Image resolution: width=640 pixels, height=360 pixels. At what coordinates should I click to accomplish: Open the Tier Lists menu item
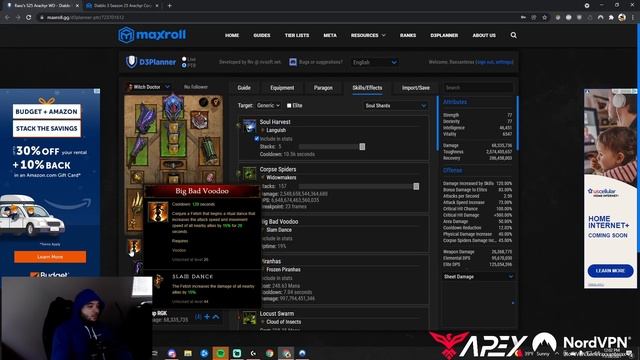[297, 36]
